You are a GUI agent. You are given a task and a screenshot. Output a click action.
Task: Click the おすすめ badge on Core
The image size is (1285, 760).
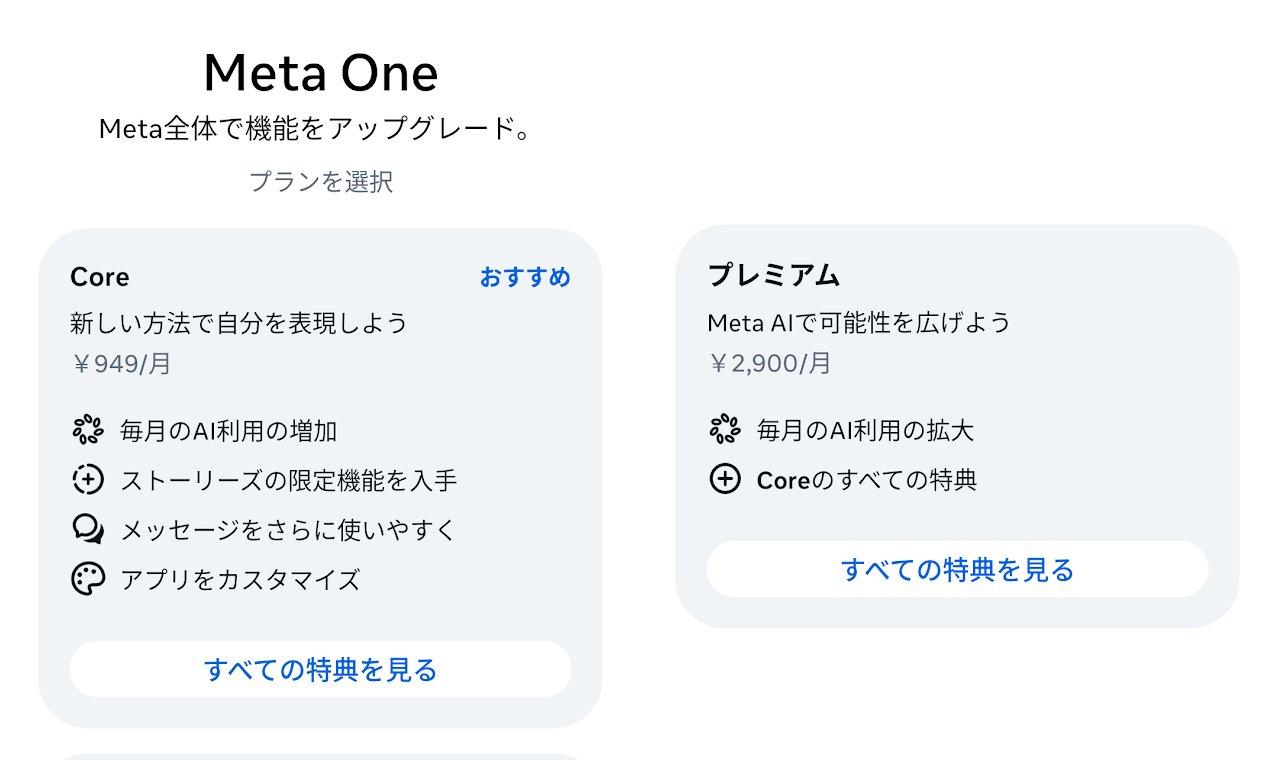[525, 277]
